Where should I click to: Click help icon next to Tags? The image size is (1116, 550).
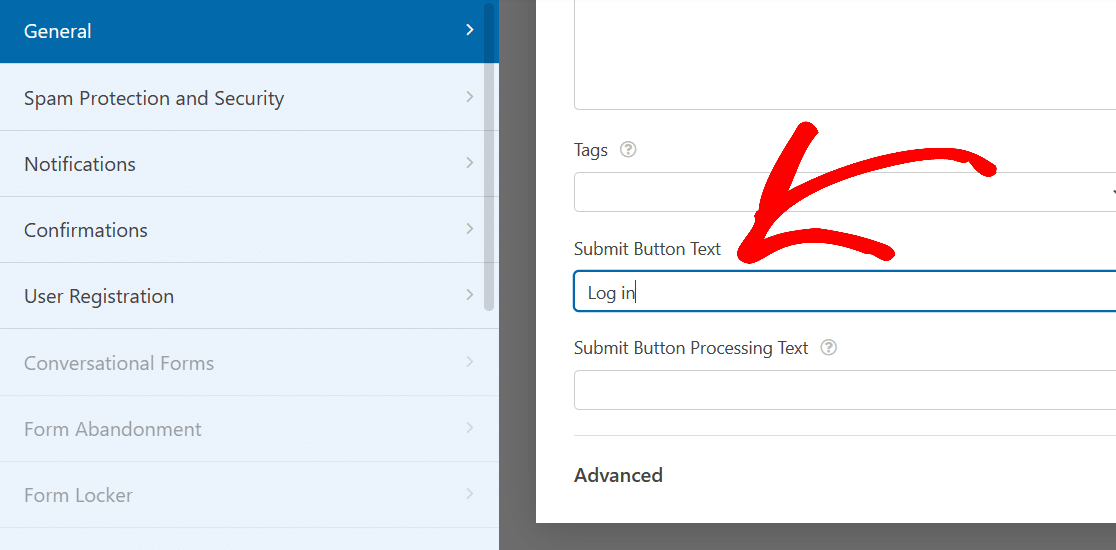pos(628,150)
